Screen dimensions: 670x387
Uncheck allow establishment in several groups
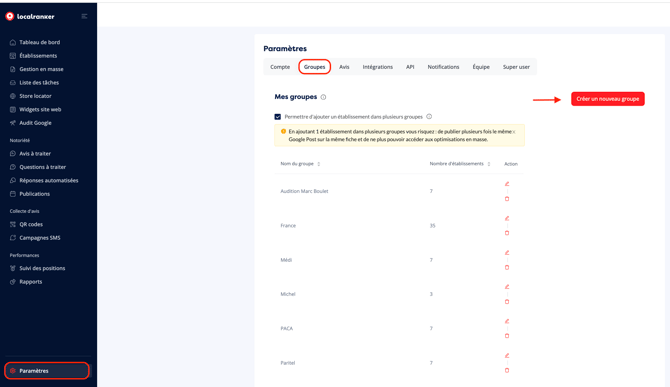coord(278,117)
